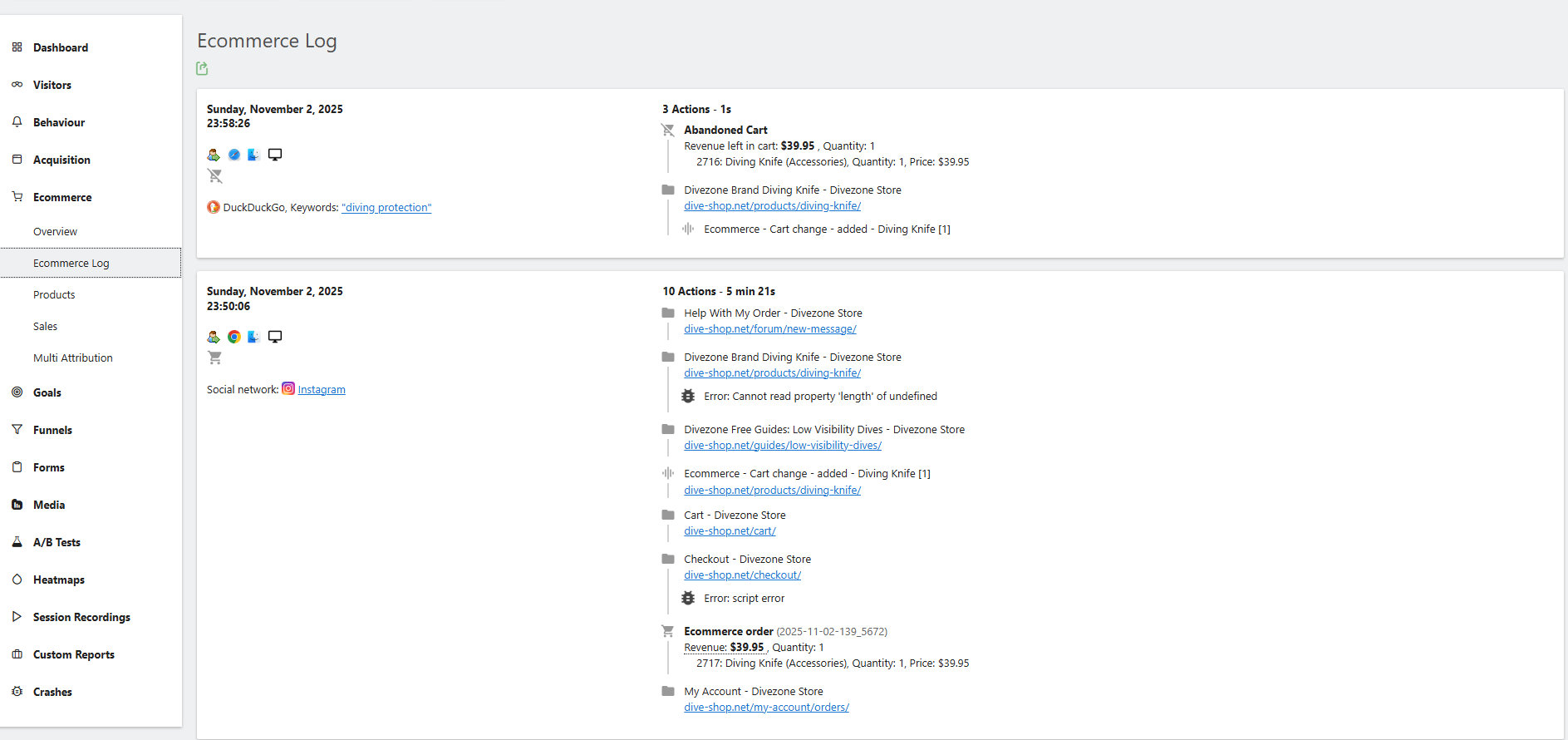Click the Safari browser icon in 23:58:26 visit
The width and height of the screenshot is (1568, 740).
pyautogui.click(x=234, y=155)
